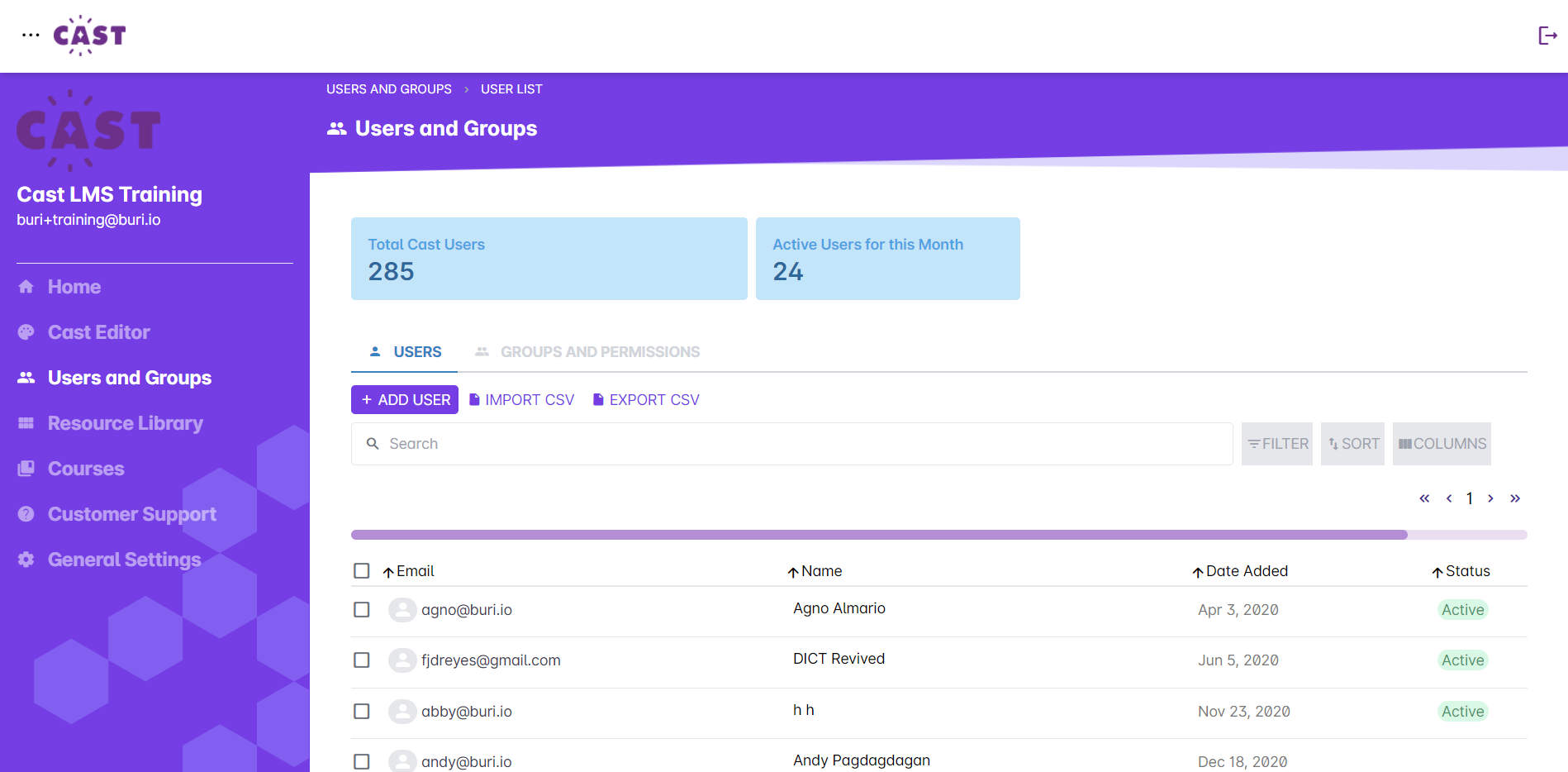Click the Active status badge for DICT Revived
The image size is (1568, 772).
click(x=1463, y=660)
